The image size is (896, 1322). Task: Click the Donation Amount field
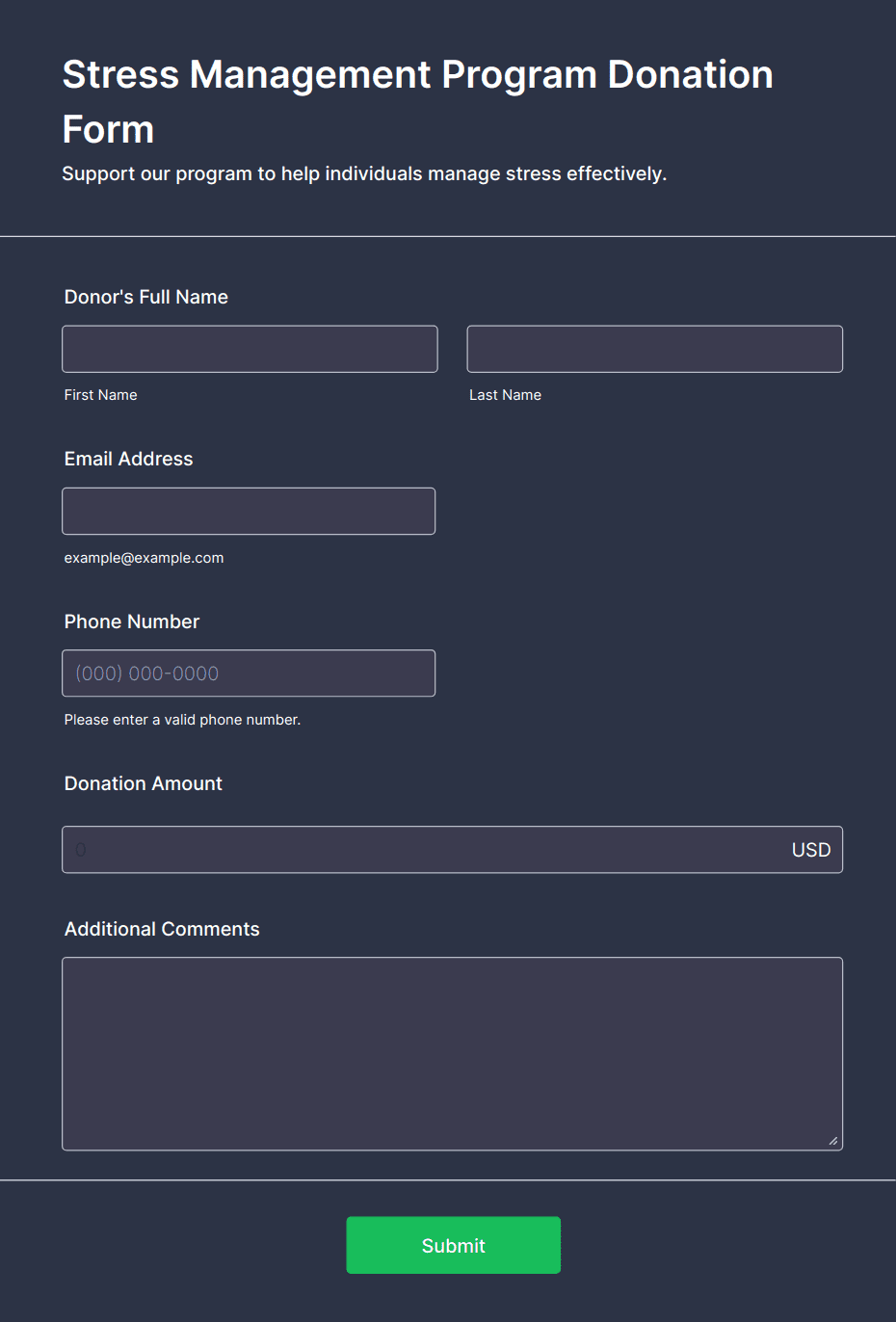point(385,849)
